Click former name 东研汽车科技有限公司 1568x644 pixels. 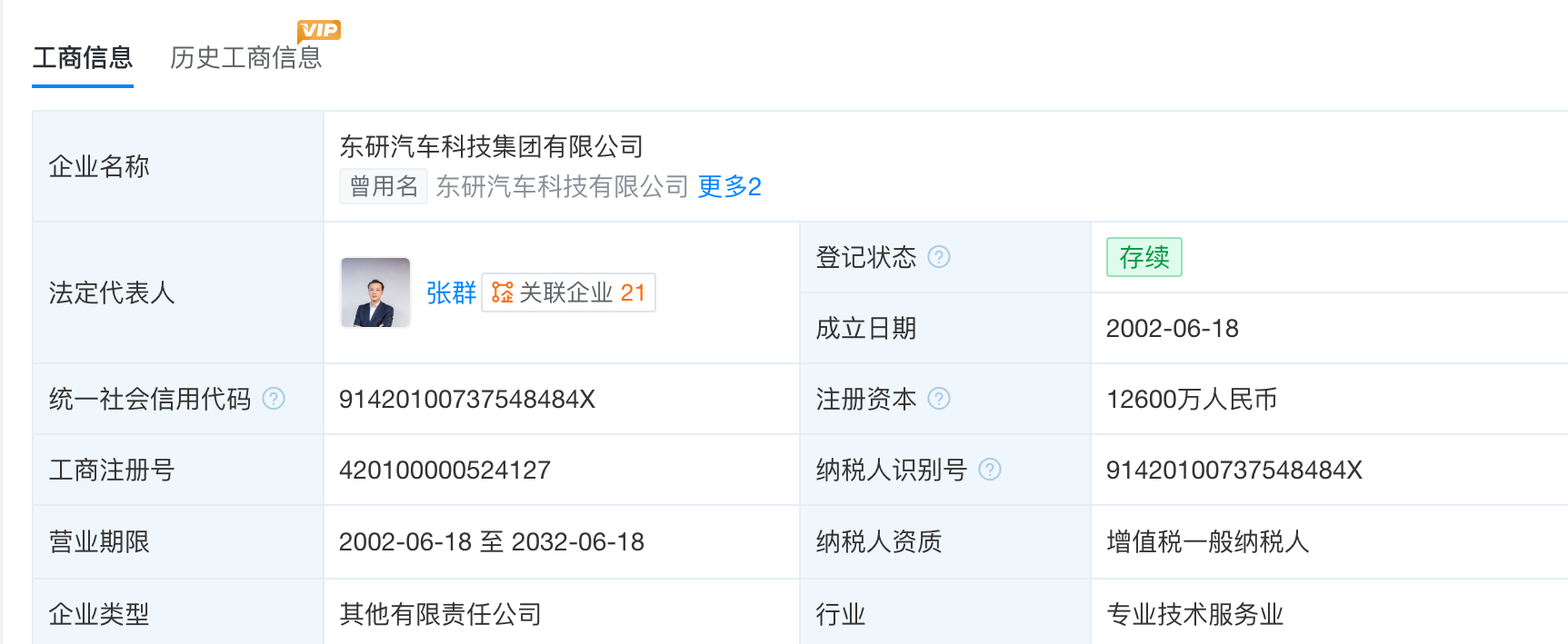(563, 186)
